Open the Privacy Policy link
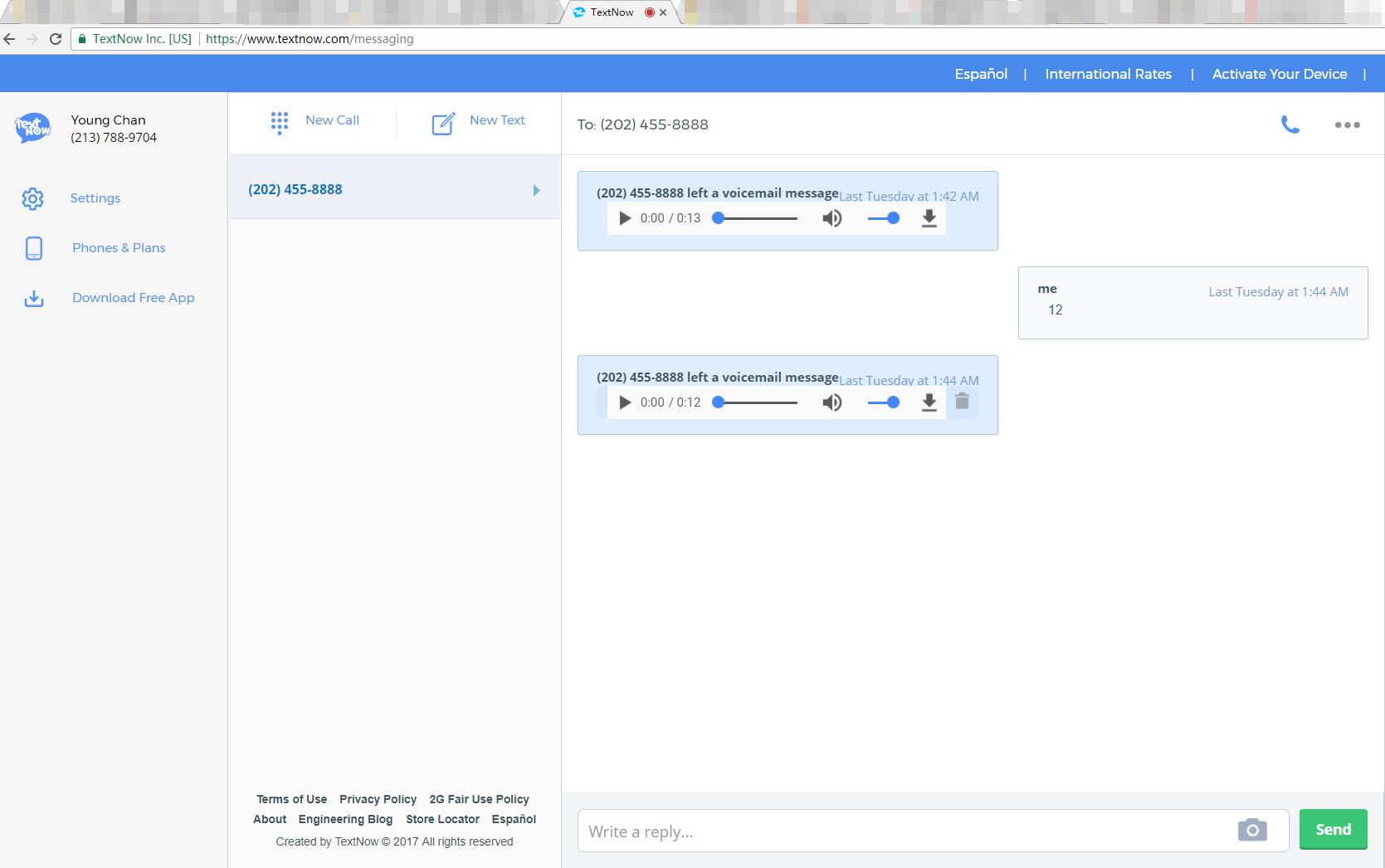1385x868 pixels. pos(378,799)
